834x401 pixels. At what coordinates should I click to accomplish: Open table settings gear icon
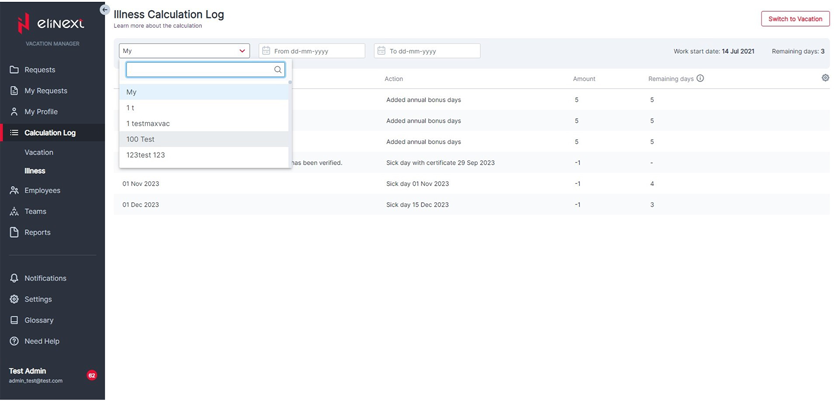click(825, 78)
